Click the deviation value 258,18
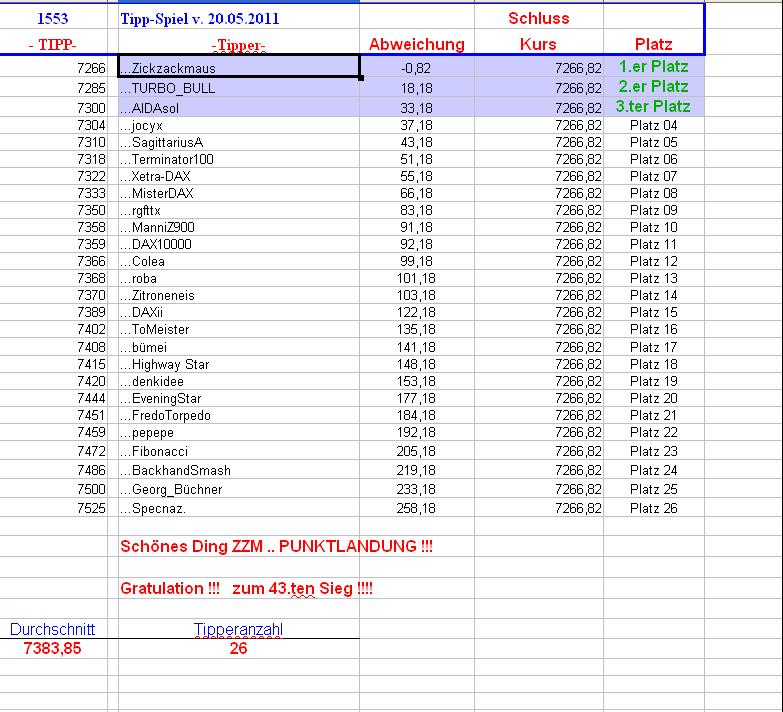783x712 pixels. (416, 508)
